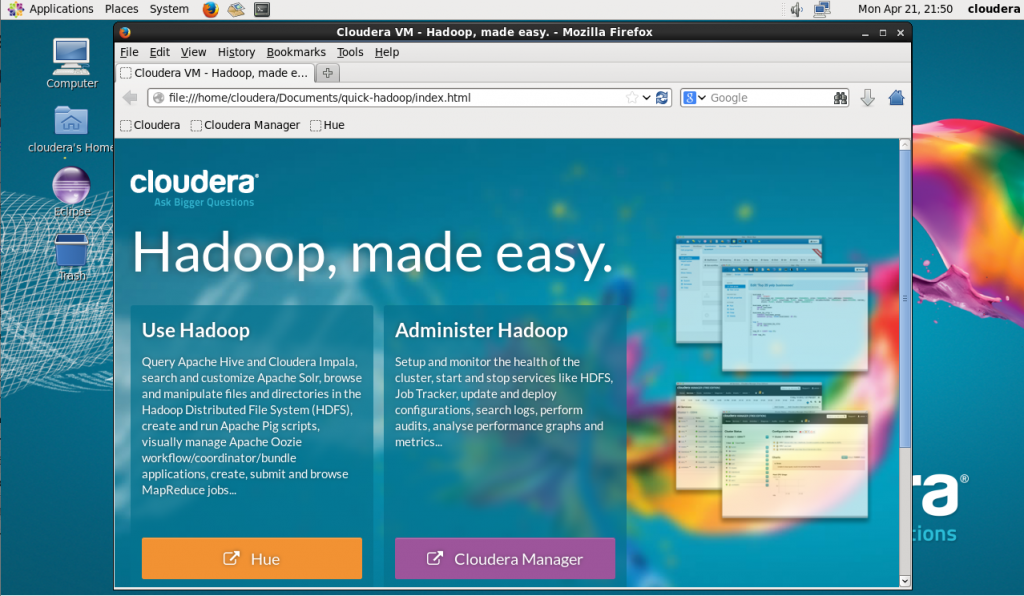The width and height of the screenshot is (1024, 596).
Task: Open the Tools menu
Action: [x=350, y=52]
